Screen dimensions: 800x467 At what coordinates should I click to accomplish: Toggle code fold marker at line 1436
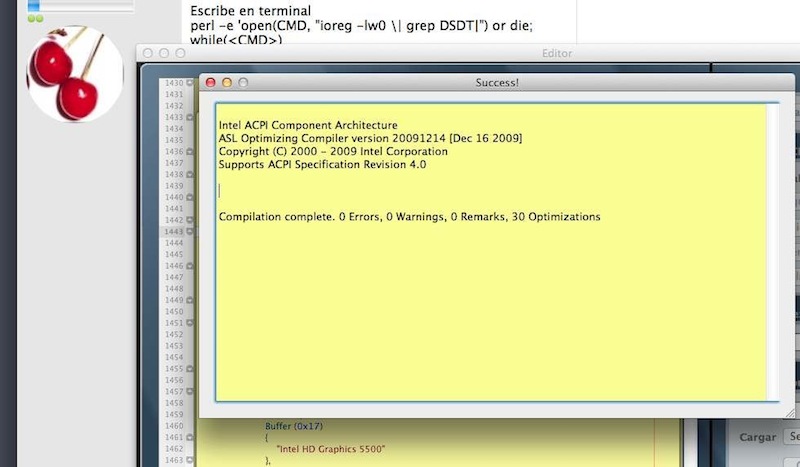(x=189, y=152)
